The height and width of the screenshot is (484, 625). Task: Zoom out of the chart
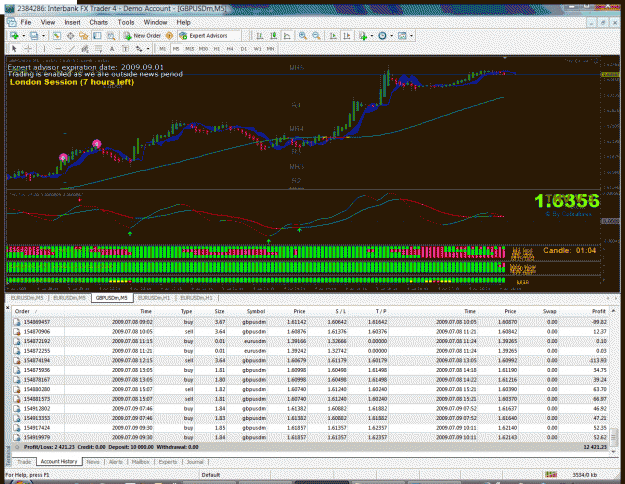(316, 36)
